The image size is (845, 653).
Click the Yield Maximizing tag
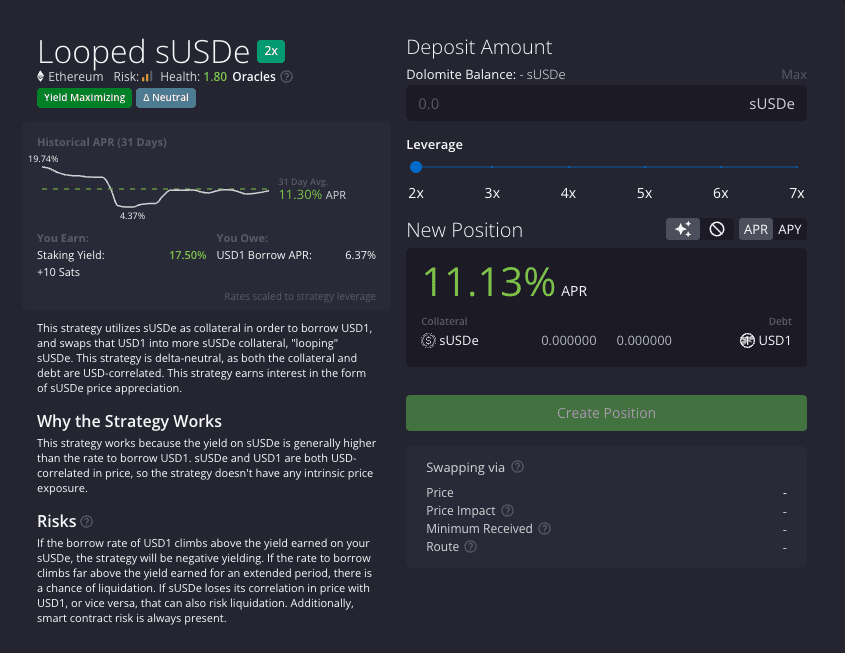pos(84,98)
